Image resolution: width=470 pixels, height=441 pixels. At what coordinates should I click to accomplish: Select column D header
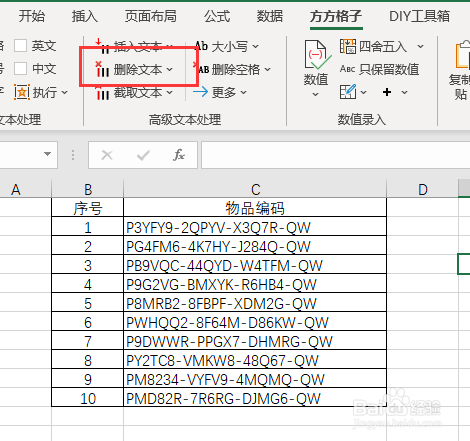coord(422,189)
